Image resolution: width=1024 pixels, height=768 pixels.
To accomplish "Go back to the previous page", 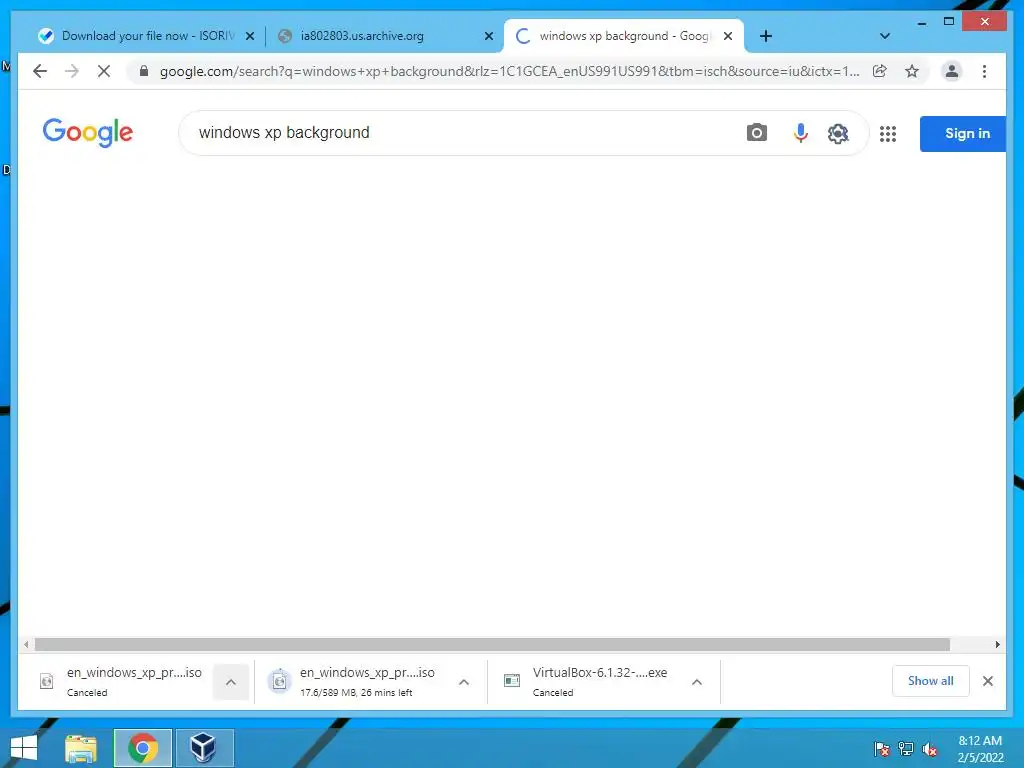I will point(40,71).
